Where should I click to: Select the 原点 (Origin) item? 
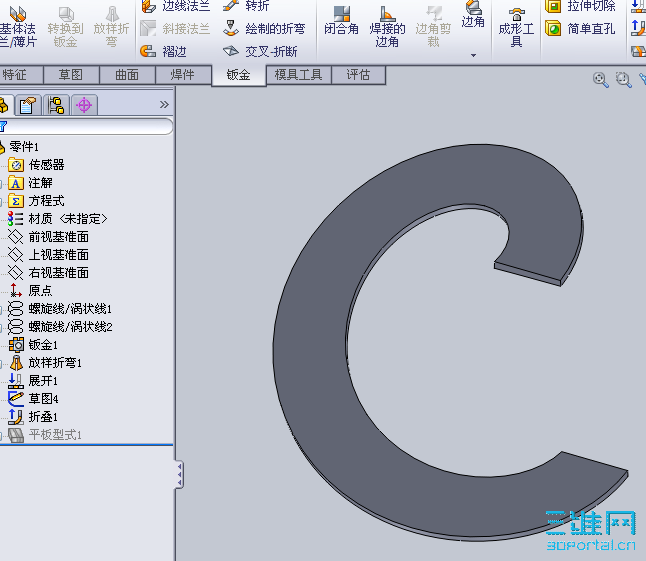pyautogui.click(x=30, y=291)
